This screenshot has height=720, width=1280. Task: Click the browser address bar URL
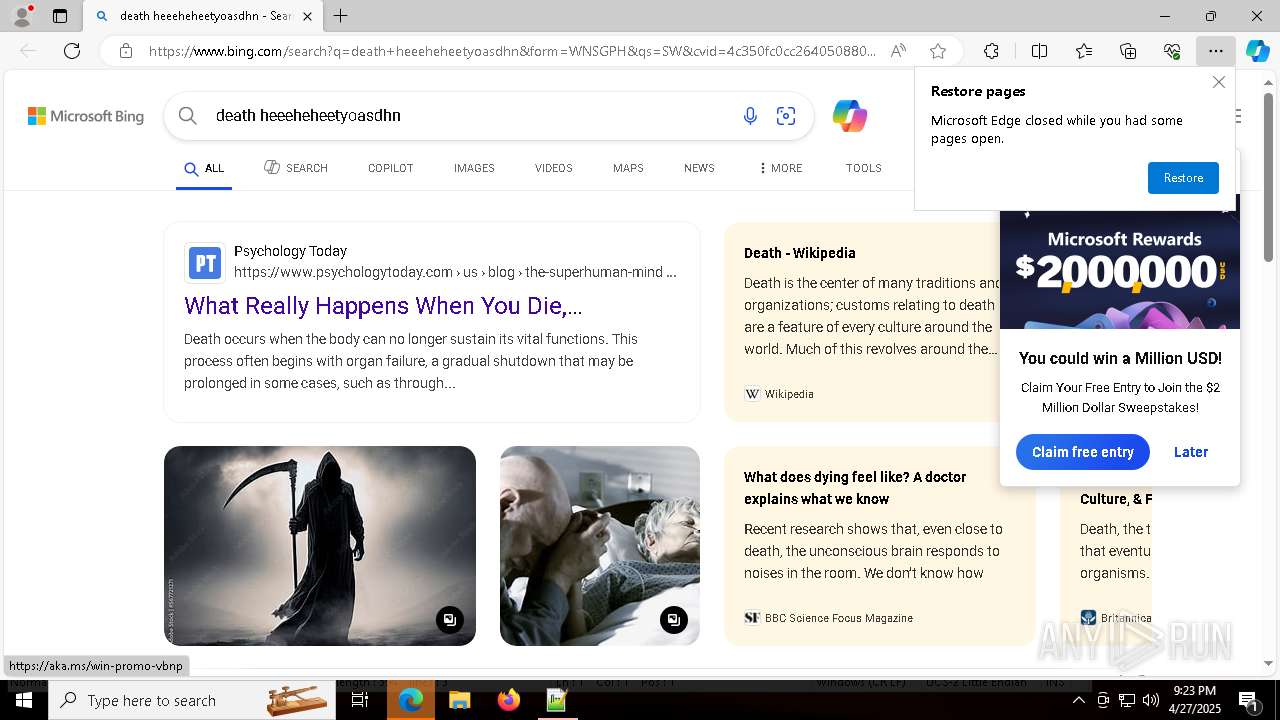(512, 51)
